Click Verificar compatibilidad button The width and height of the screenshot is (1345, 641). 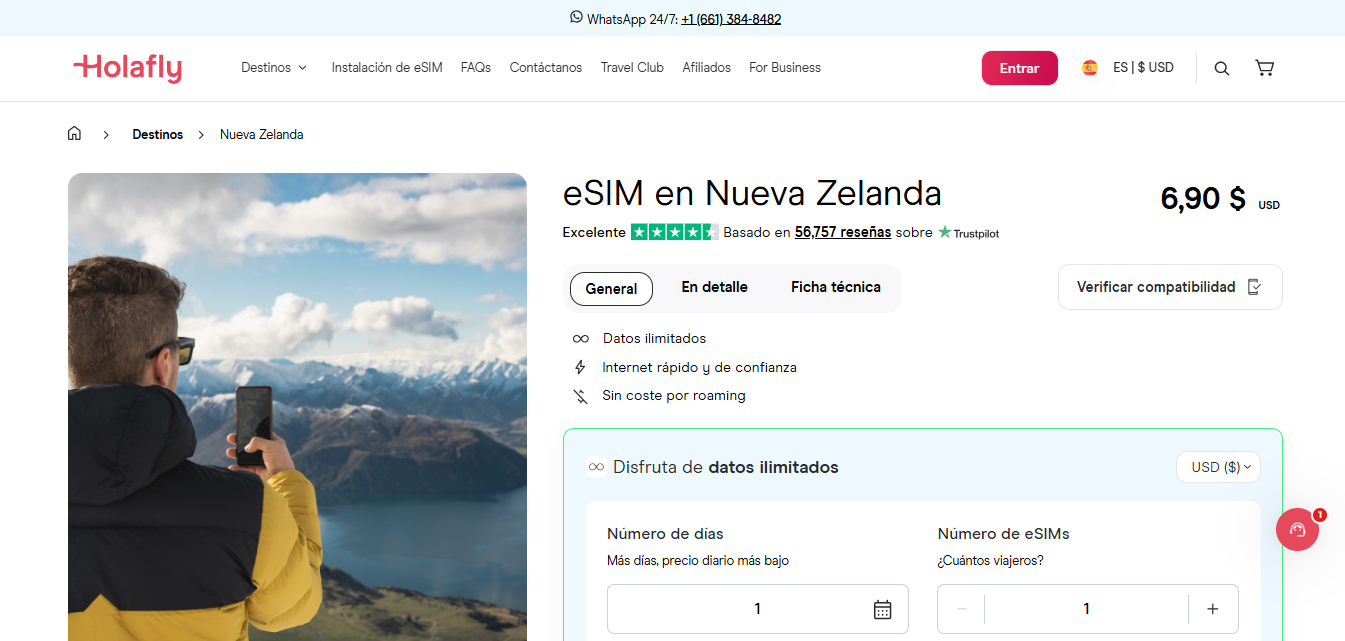[x=1170, y=287]
